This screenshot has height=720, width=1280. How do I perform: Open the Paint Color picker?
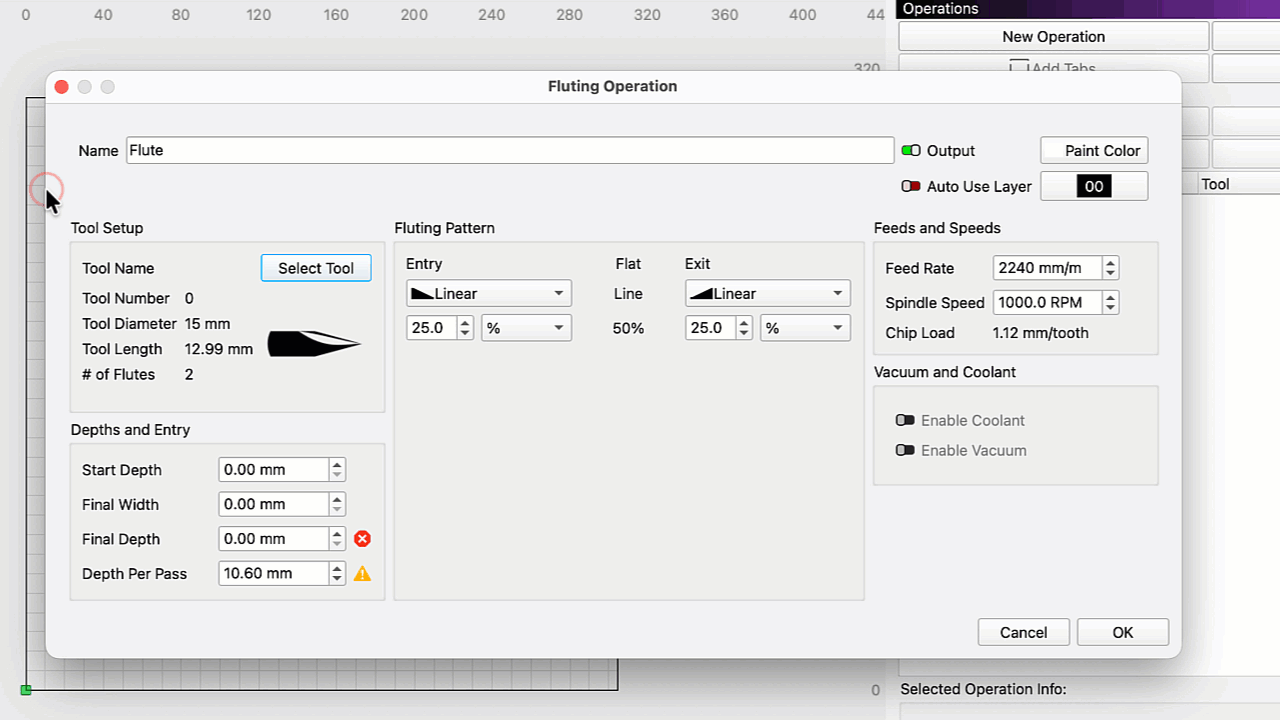coord(1094,151)
